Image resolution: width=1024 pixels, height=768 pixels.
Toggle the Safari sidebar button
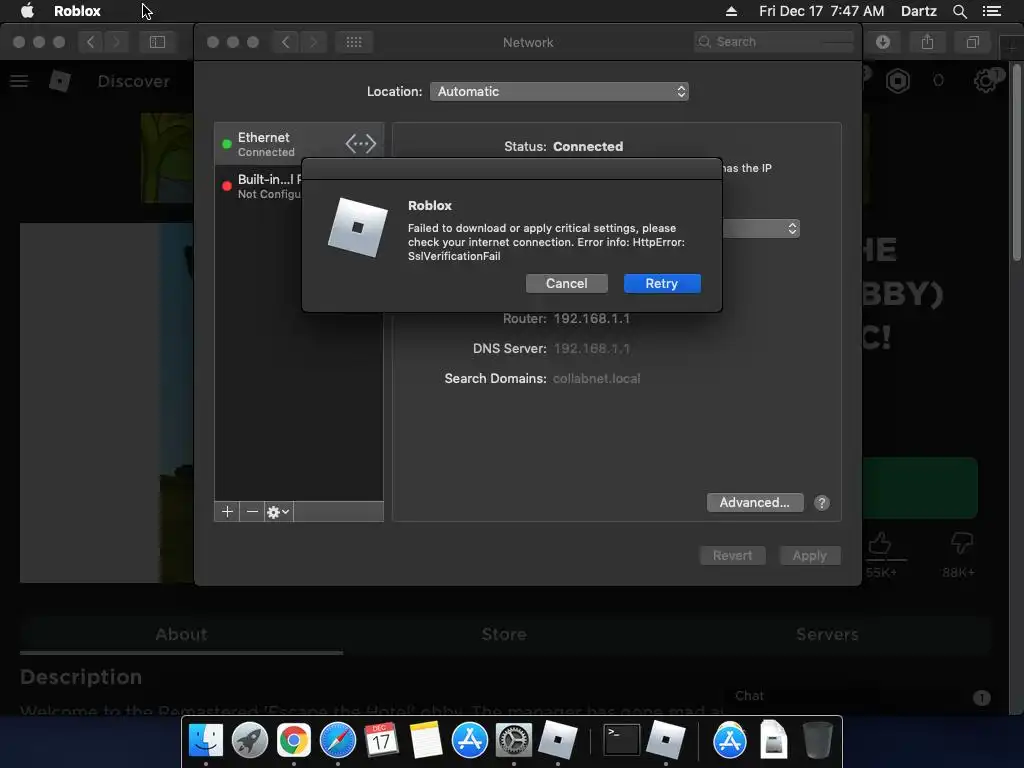click(x=157, y=42)
